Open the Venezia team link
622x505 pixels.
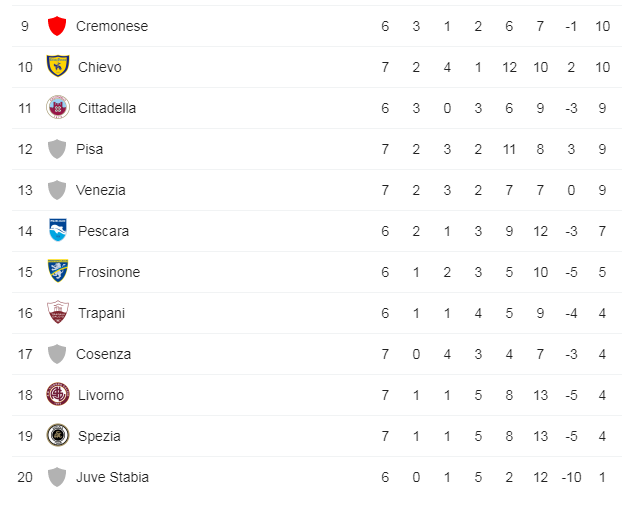pyautogui.click(x=101, y=190)
